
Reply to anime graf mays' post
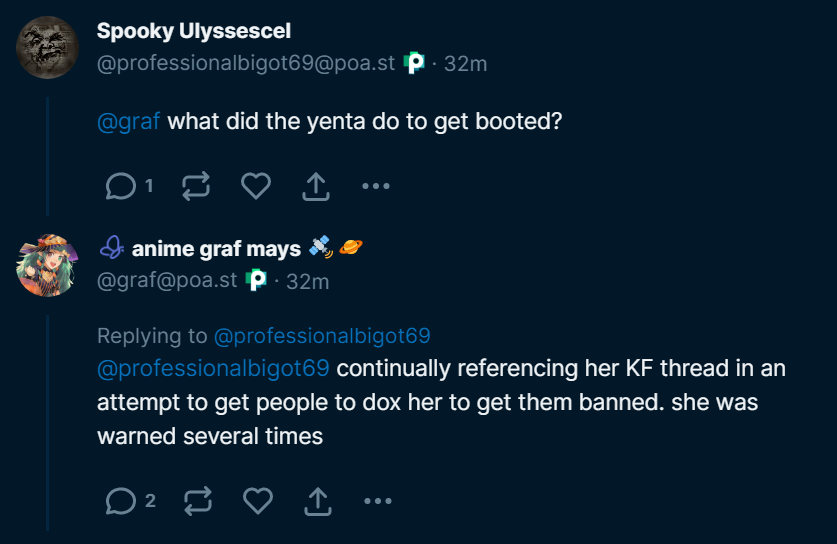[121, 500]
